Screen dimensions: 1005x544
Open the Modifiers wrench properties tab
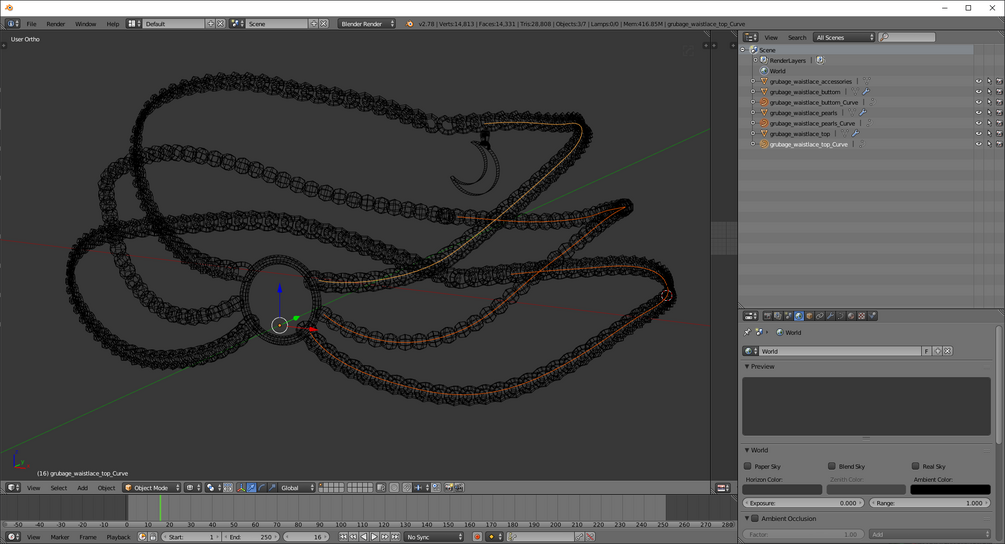(x=830, y=316)
